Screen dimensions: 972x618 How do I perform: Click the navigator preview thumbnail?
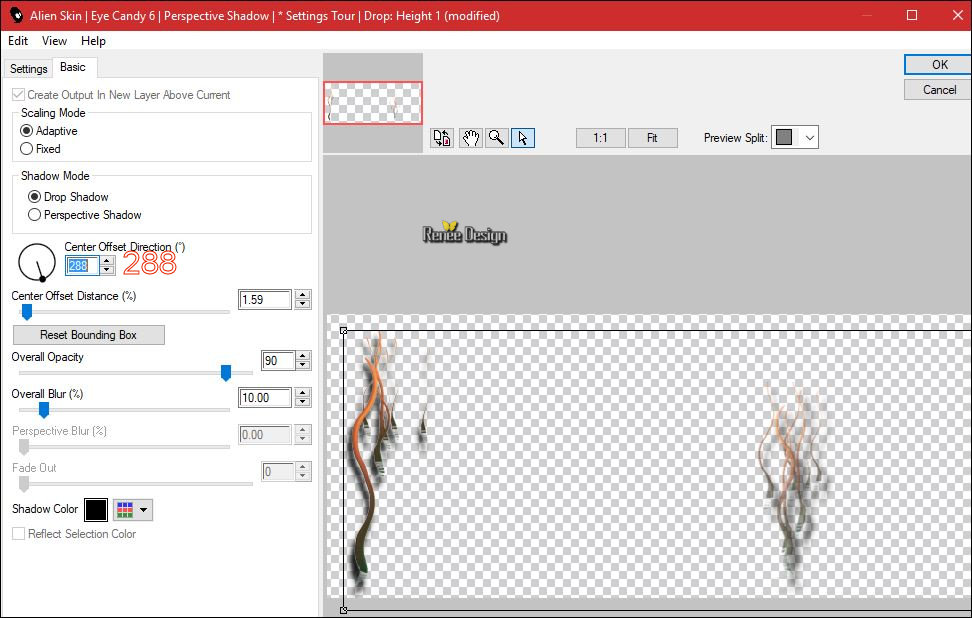(x=373, y=103)
